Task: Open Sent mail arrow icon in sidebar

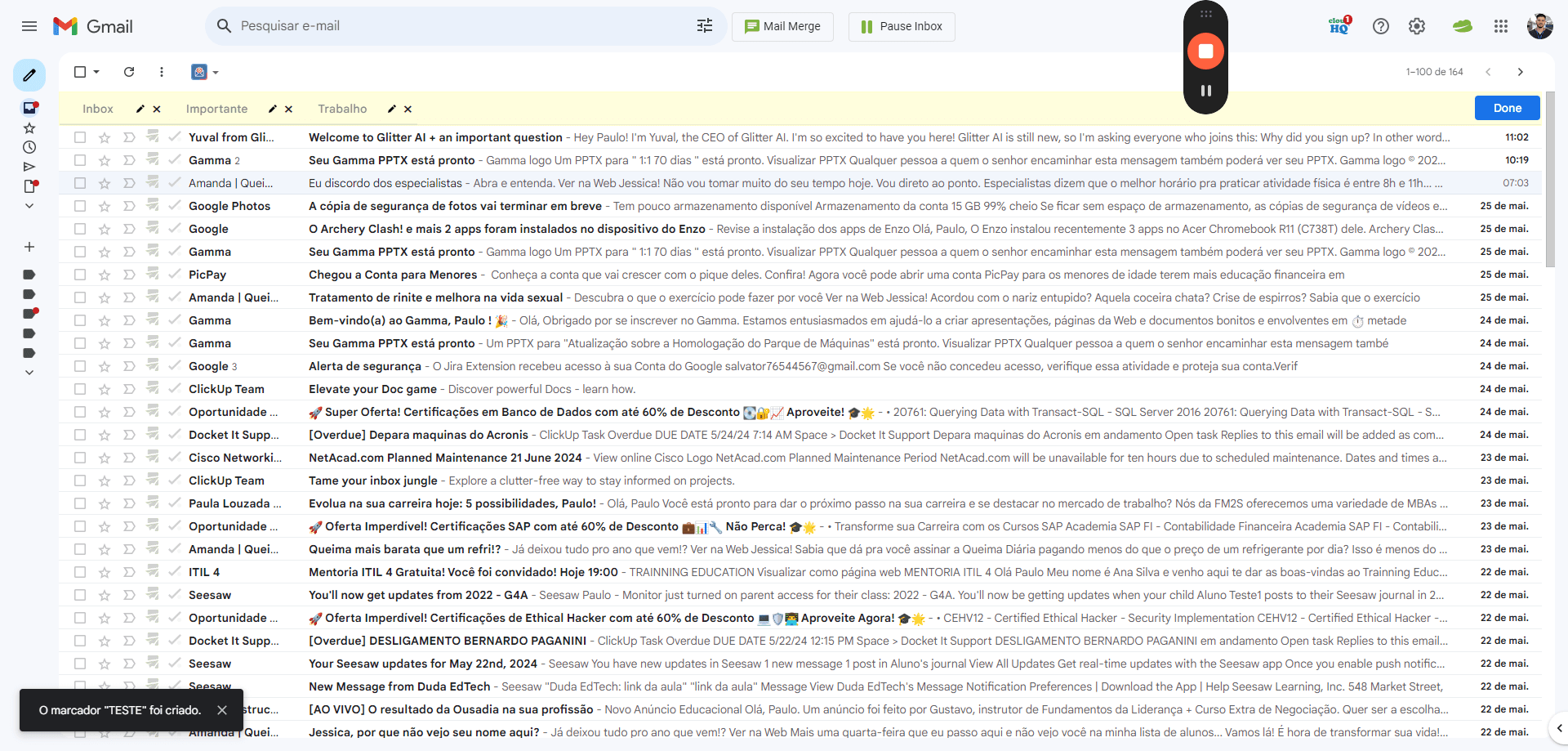Action: 29,167
